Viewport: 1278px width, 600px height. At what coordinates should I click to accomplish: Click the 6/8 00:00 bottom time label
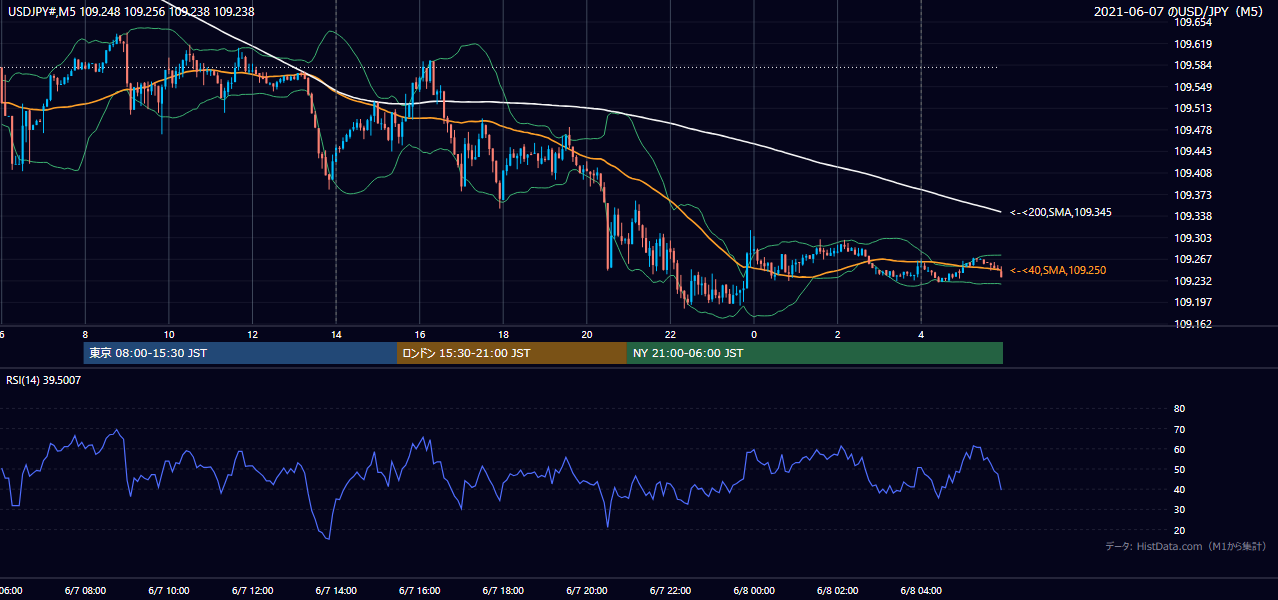[x=754, y=591]
